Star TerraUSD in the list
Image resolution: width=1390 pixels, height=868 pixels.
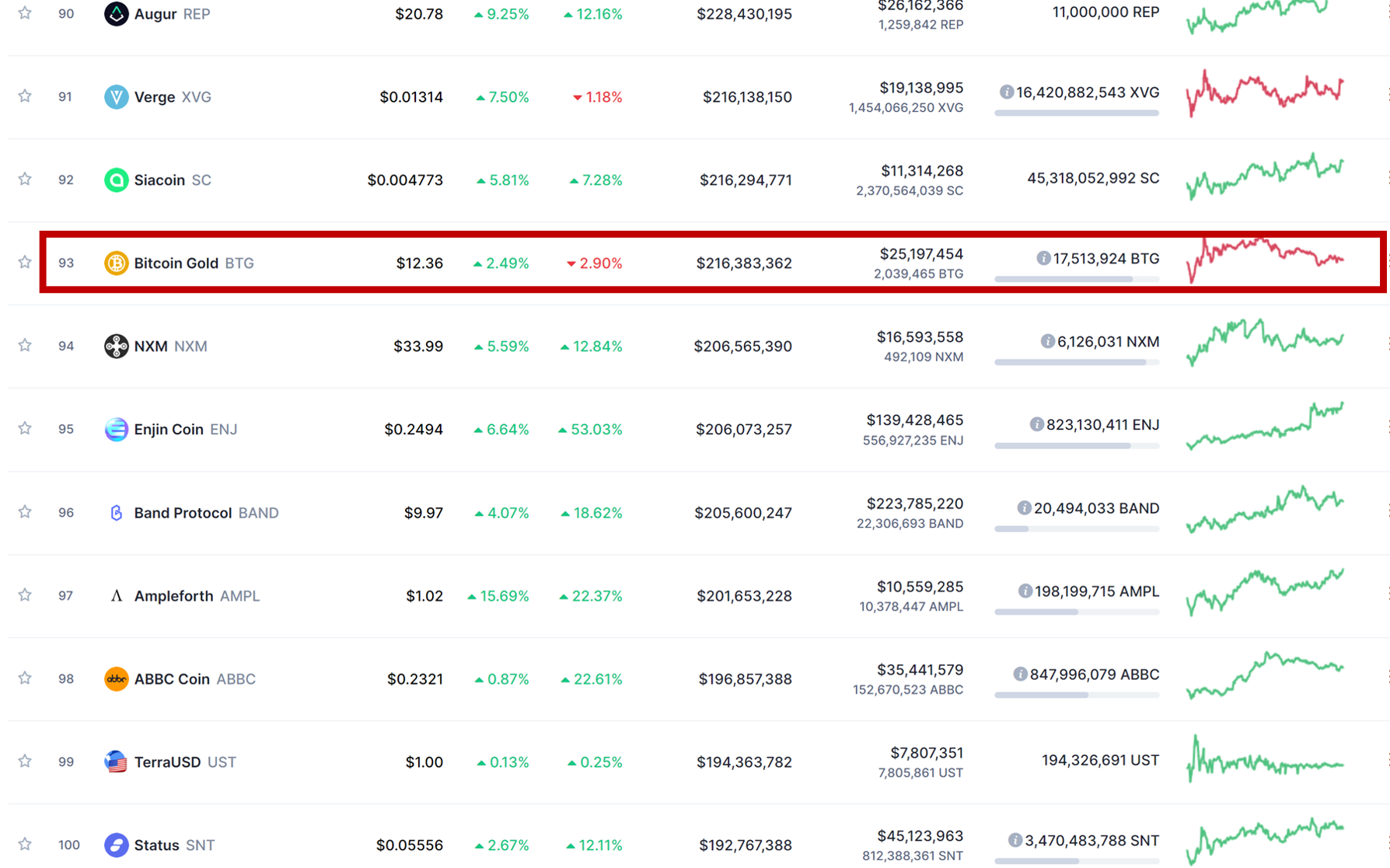[x=25, y=762]
